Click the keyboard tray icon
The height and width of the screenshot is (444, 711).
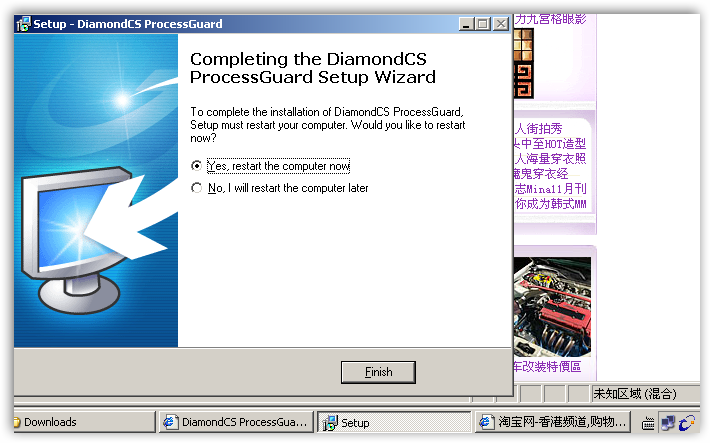(x=648, y=424)
